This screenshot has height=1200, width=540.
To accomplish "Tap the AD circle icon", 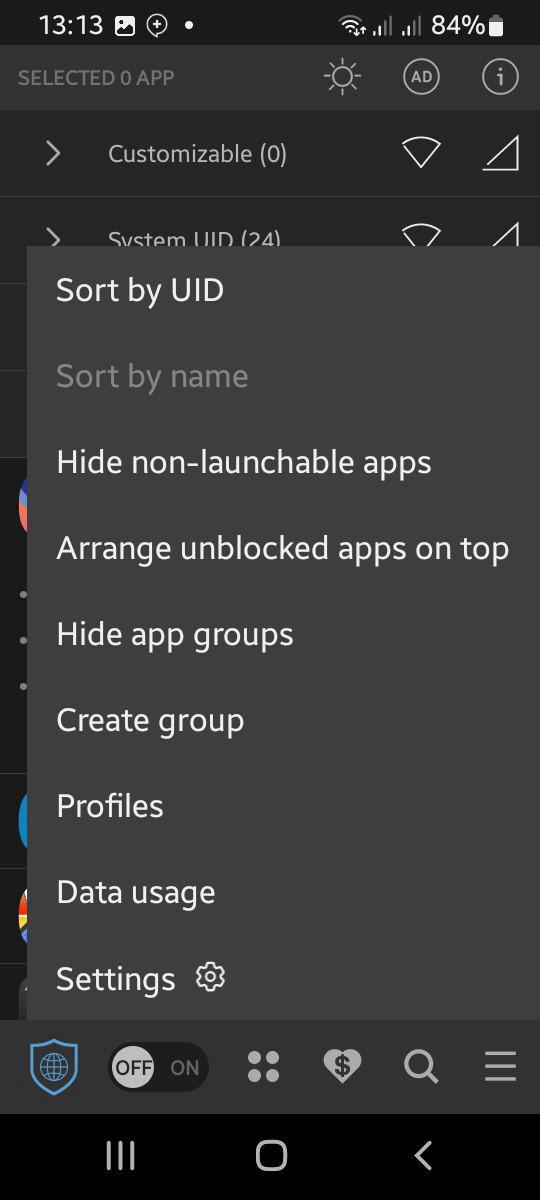I will click(x=421, y=77).
